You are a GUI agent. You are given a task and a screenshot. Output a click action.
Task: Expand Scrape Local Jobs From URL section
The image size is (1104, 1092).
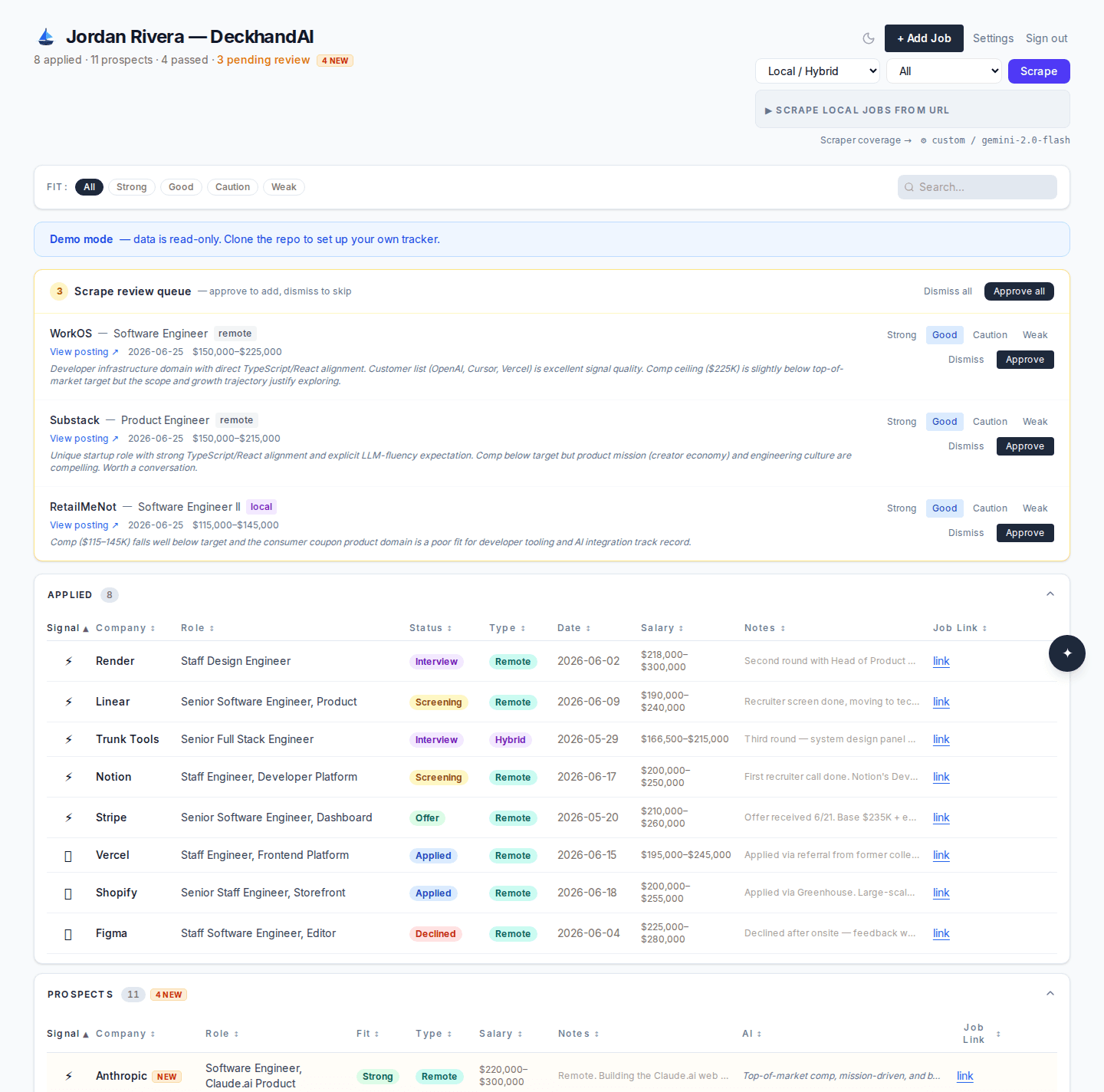coord(912,110)
